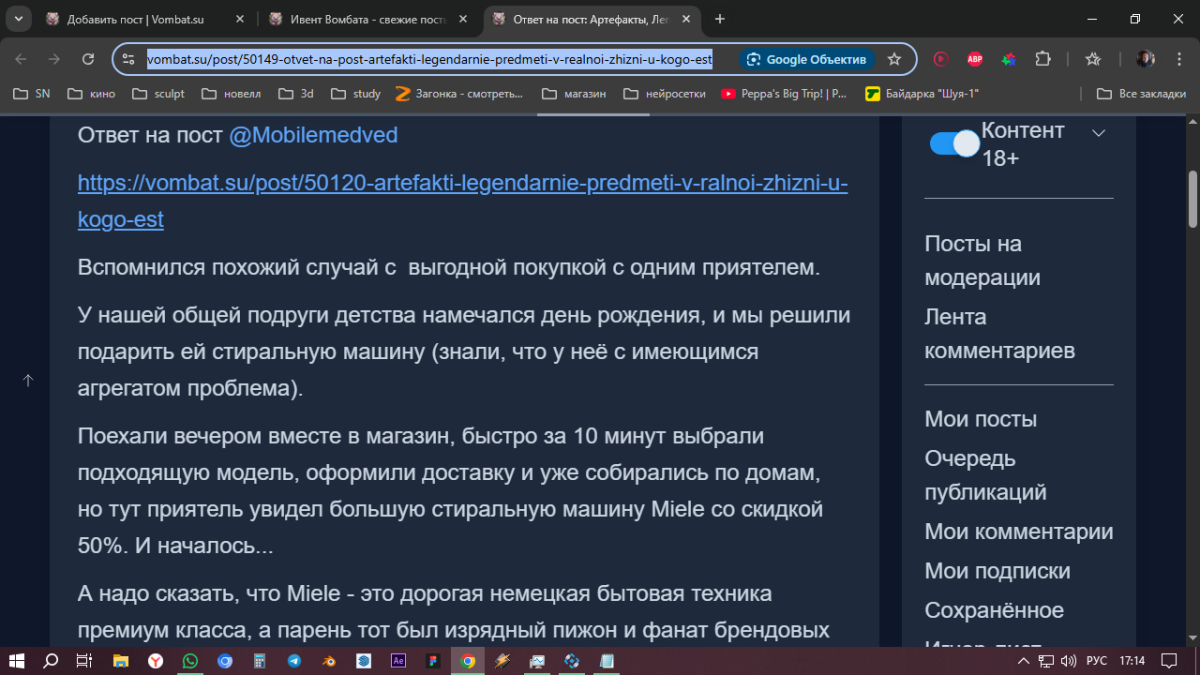Open 'Мои комментарии' in sidebar
The width and height of the screenshot is (1200, 675).
(1019, 532)
